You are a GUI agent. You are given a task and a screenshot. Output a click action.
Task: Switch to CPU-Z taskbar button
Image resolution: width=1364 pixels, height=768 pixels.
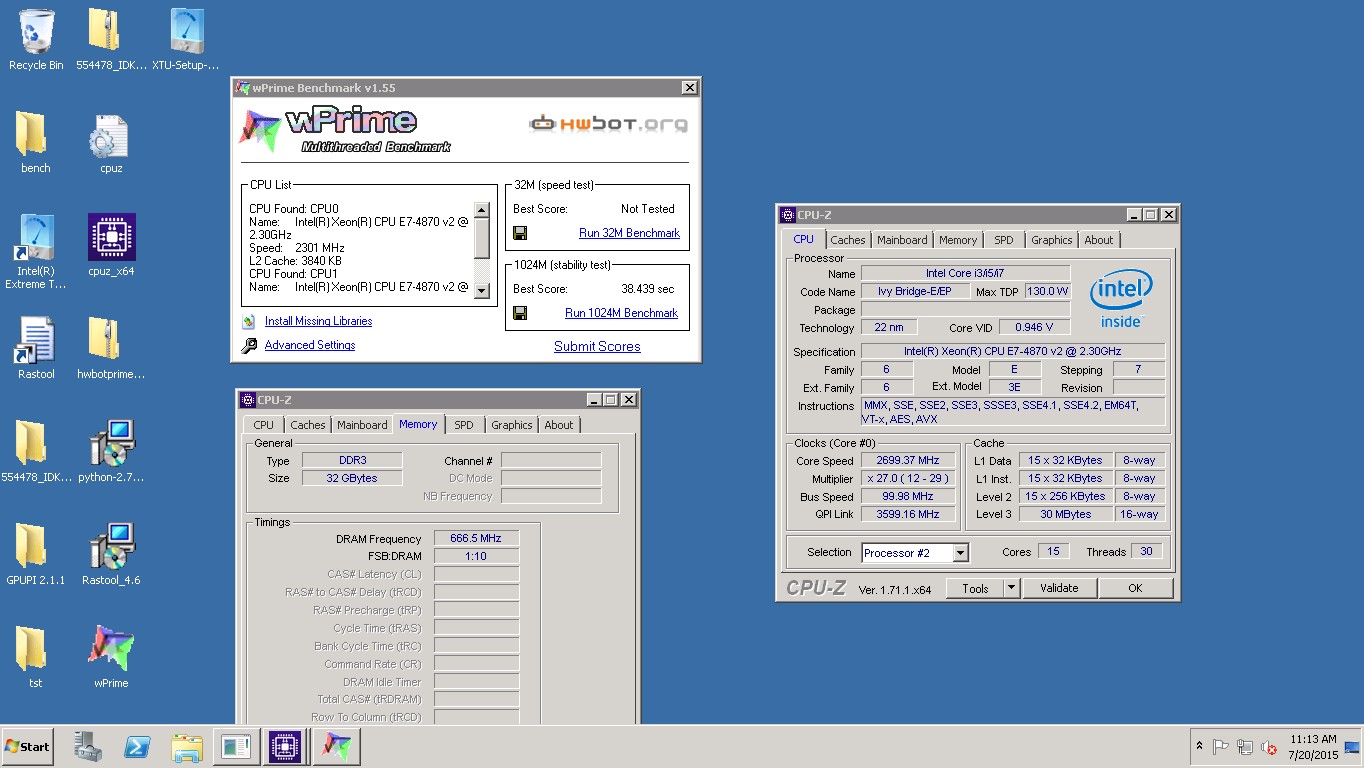coord(285,747)
